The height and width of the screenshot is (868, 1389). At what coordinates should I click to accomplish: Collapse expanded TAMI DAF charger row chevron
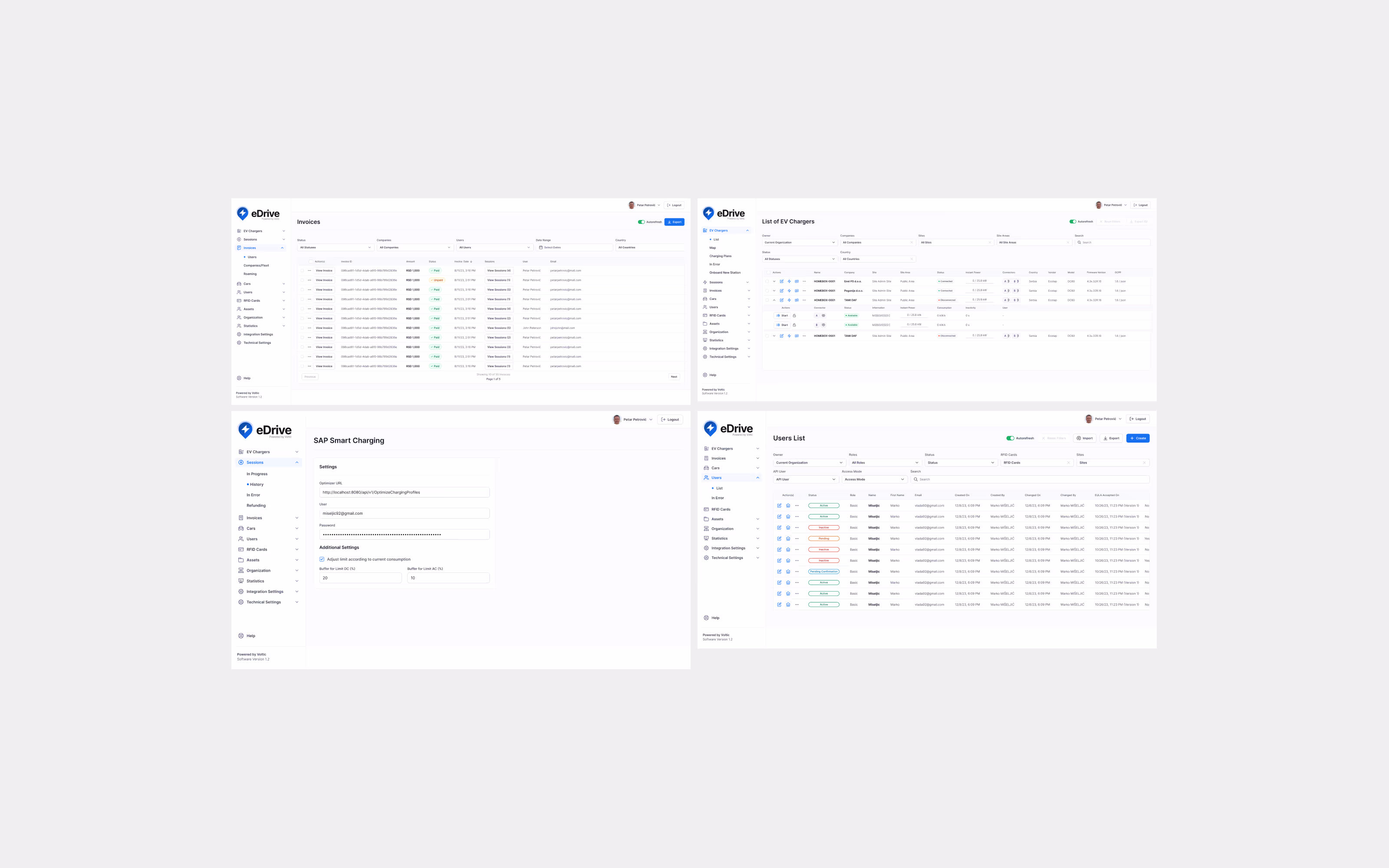point(773,300)
